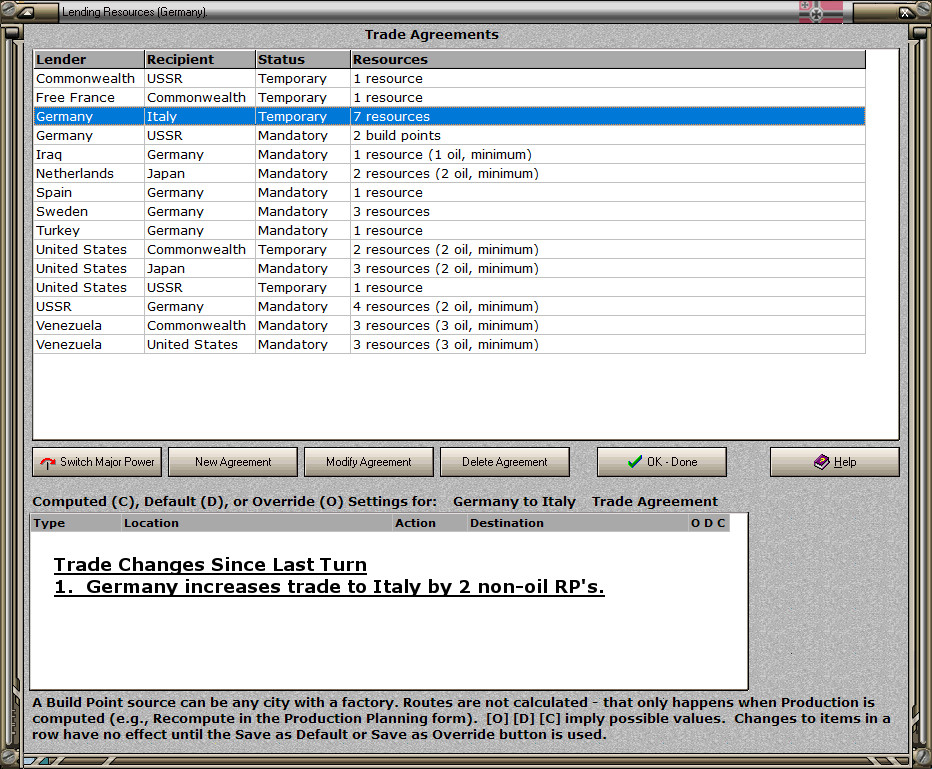This screenshot has height=769, width=932.
Task: Select the Iraq to Germany row
Action: click(449, 155)
